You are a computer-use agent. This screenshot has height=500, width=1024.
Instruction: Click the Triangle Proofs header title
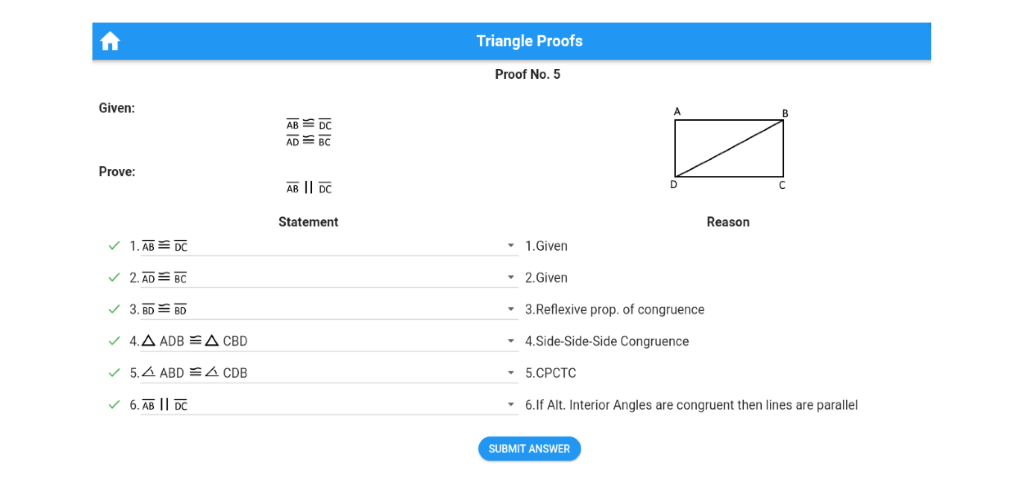coord(529,41)
